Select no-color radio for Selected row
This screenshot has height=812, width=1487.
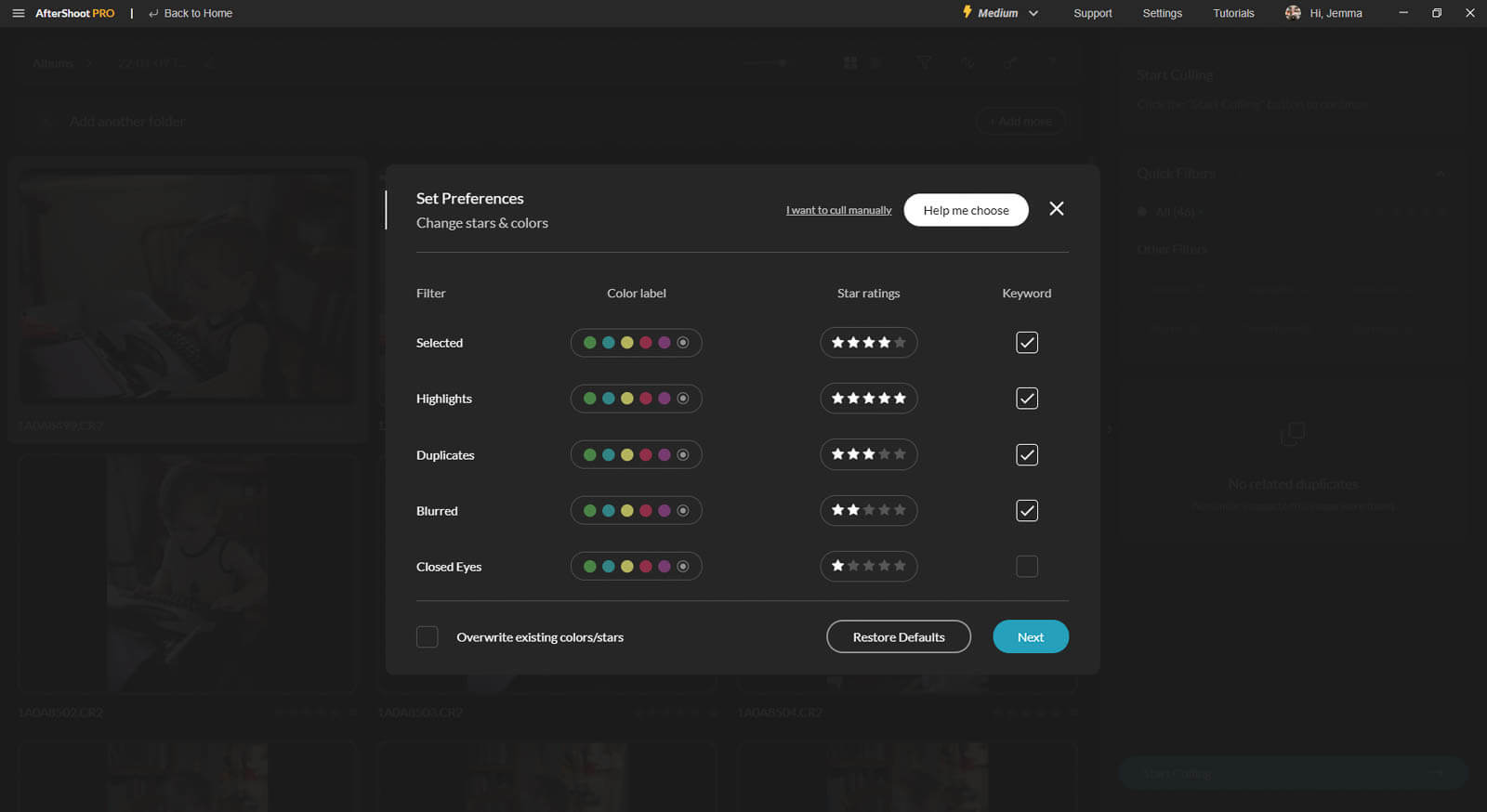(x=683, y=343)
